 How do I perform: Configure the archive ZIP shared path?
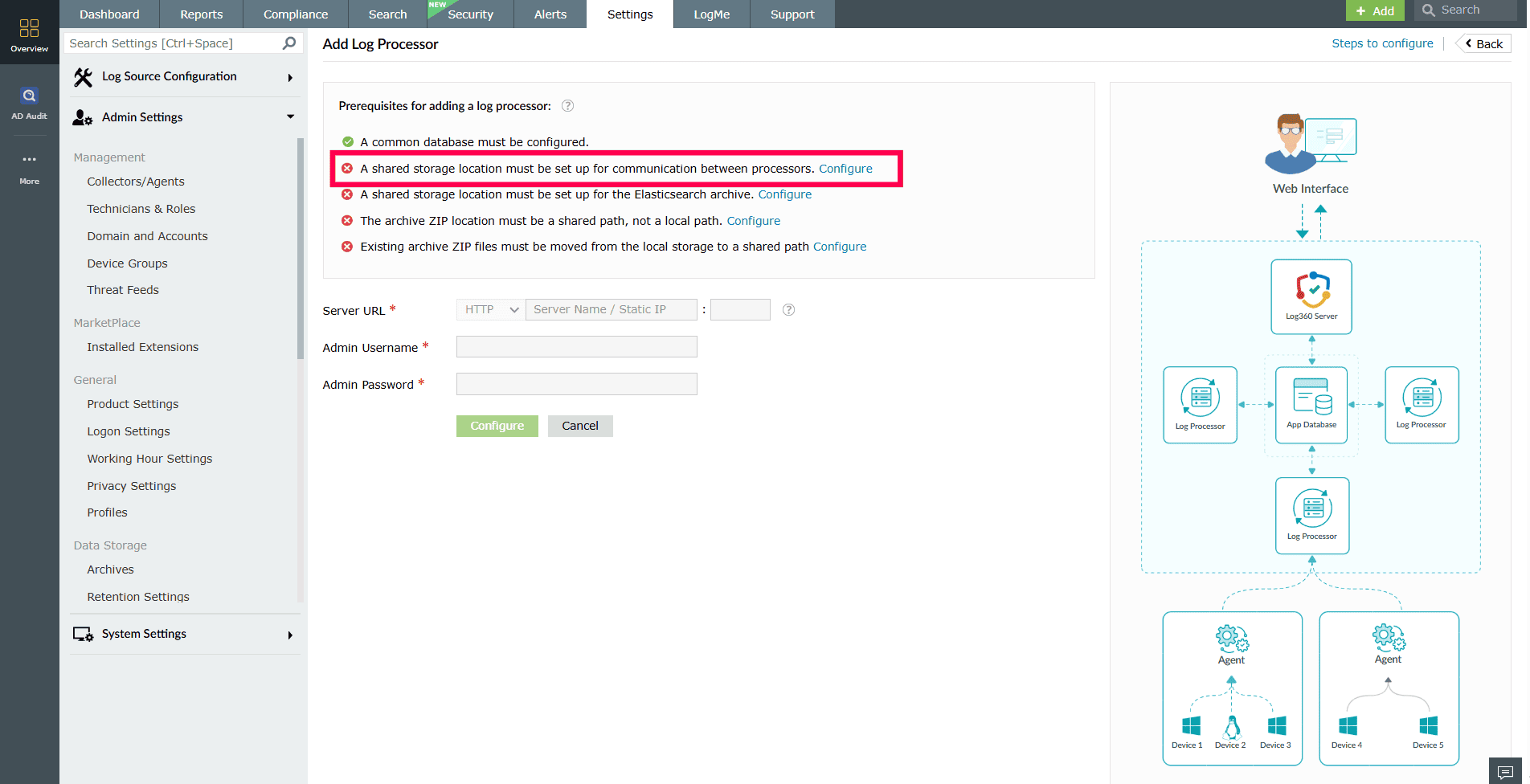tap(754, 221)
